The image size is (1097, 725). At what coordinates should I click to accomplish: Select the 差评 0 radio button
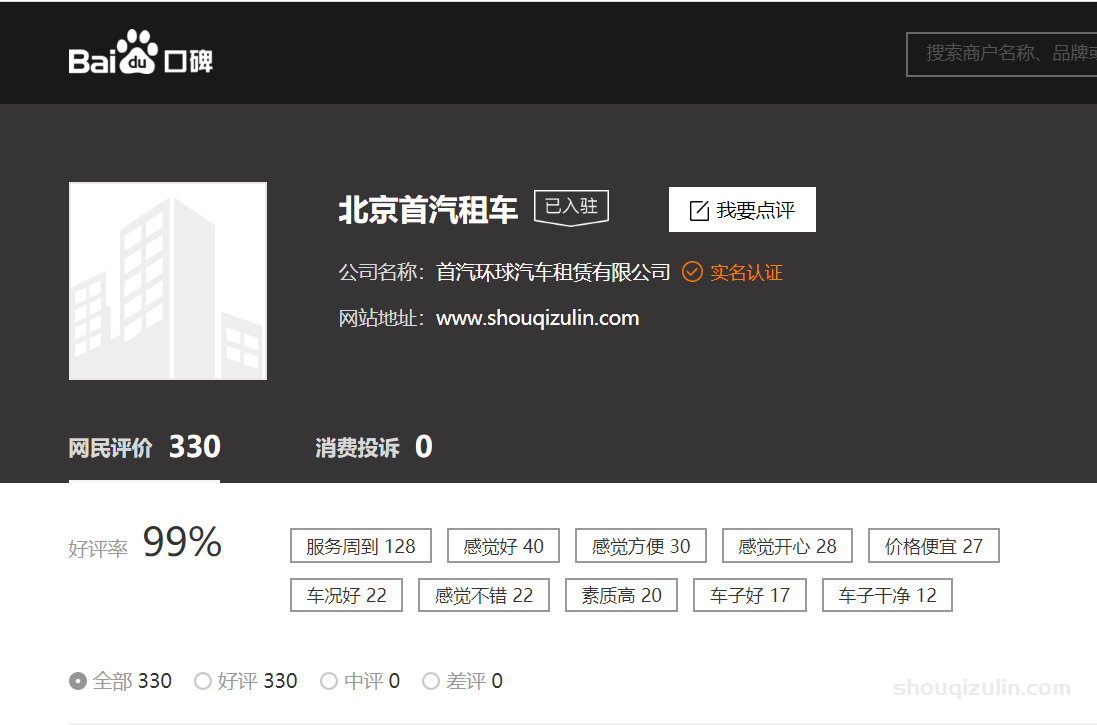point(431,681)
